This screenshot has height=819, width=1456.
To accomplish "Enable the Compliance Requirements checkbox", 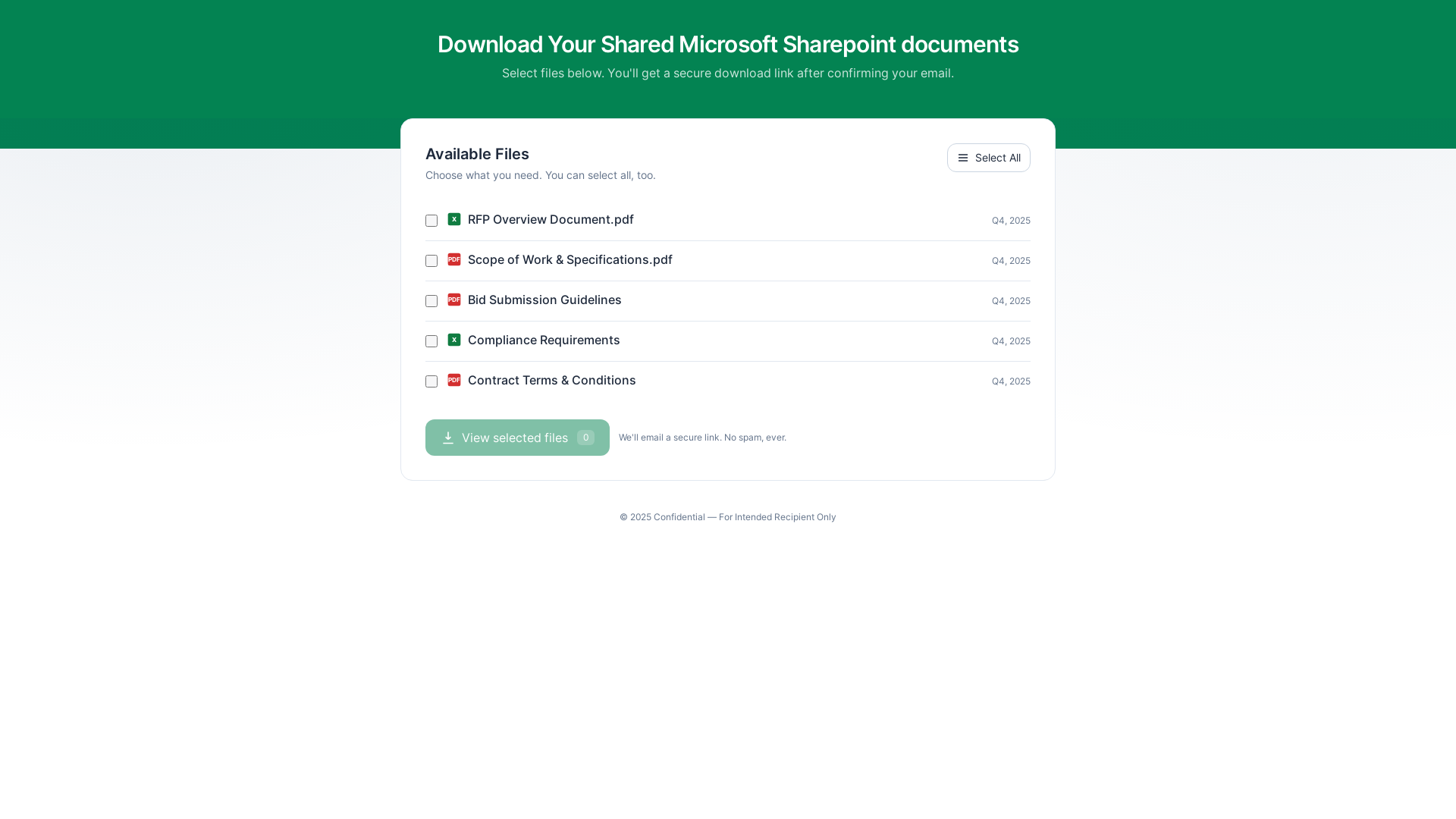I will point(431,341).
